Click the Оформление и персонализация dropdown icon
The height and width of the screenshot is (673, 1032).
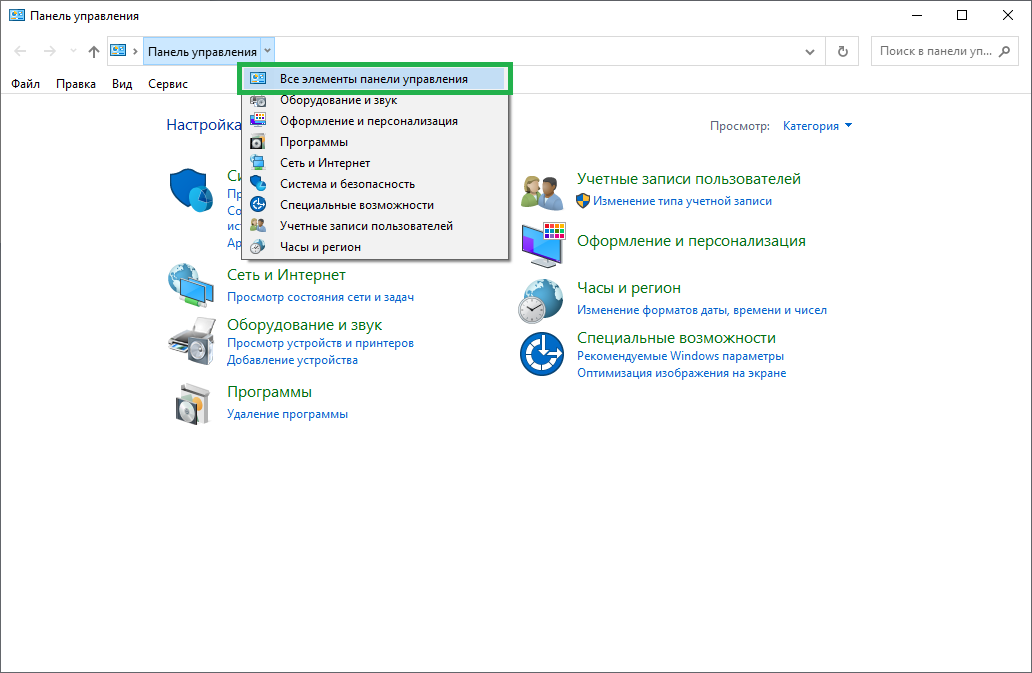click(258, 121)
